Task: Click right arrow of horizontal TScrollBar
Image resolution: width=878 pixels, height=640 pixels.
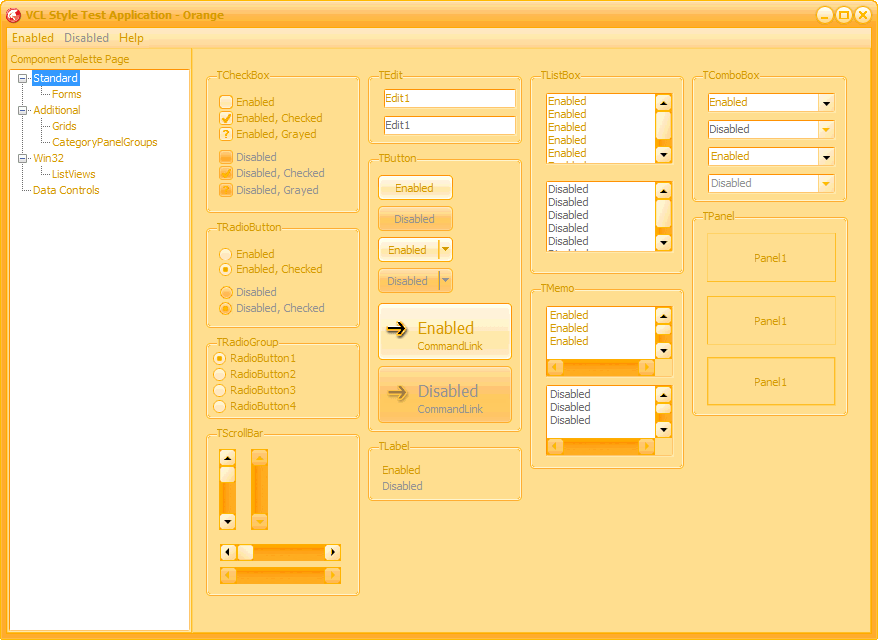Action: [333, 552]
